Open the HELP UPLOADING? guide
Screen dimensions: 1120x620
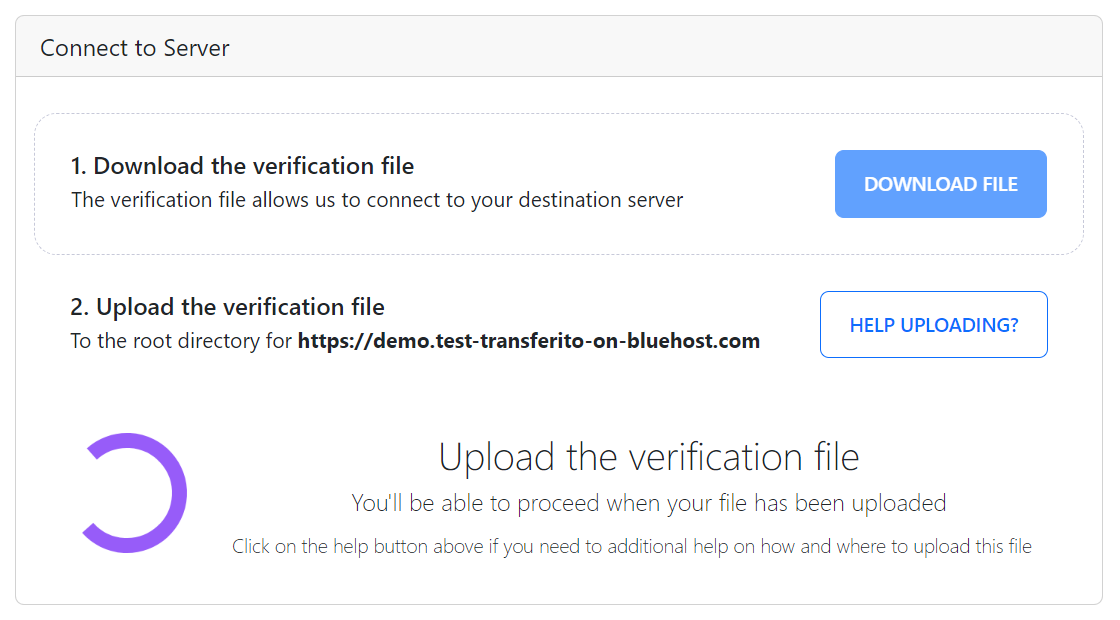(x=934, y=324)
